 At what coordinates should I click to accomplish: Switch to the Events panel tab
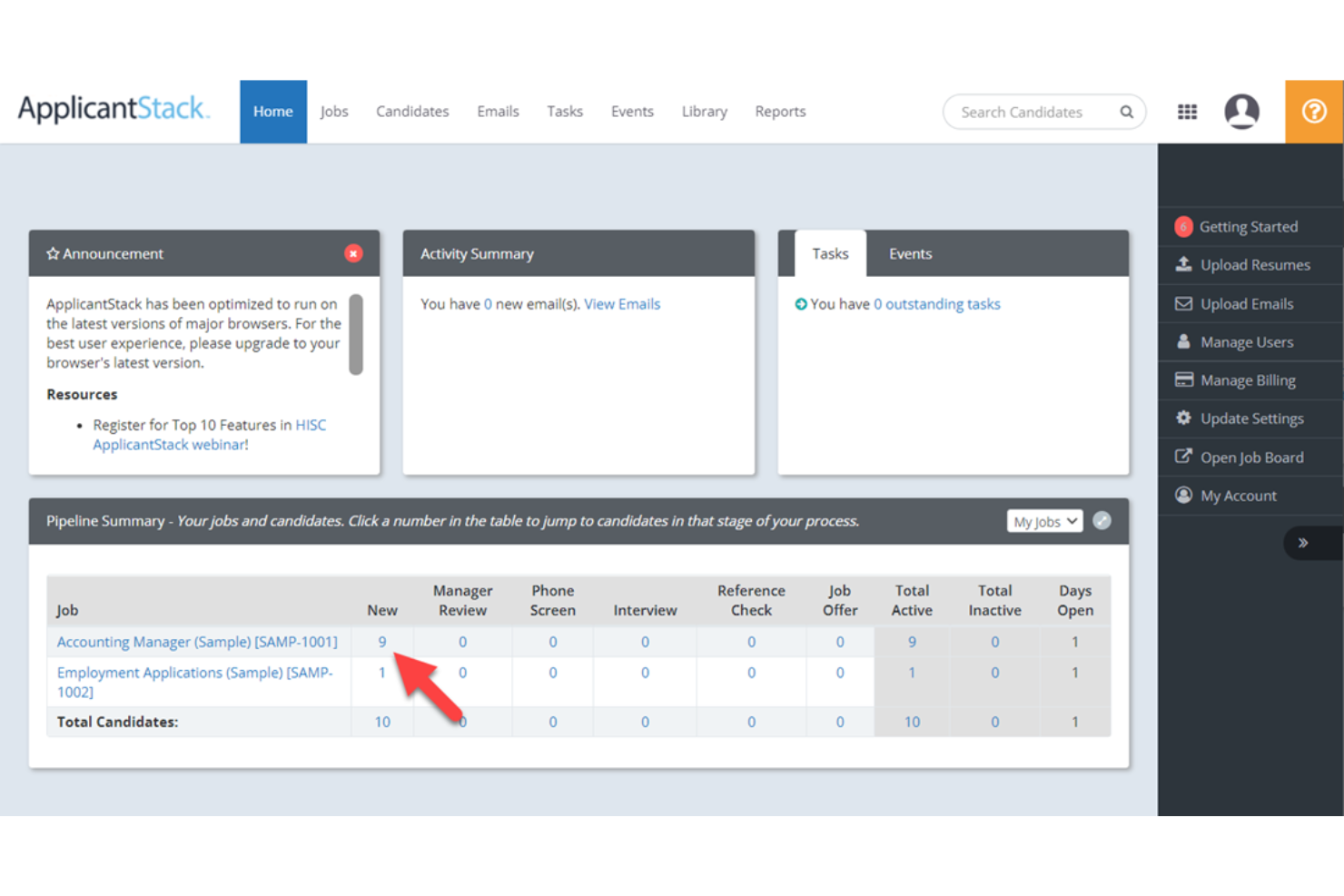[910, 253]
